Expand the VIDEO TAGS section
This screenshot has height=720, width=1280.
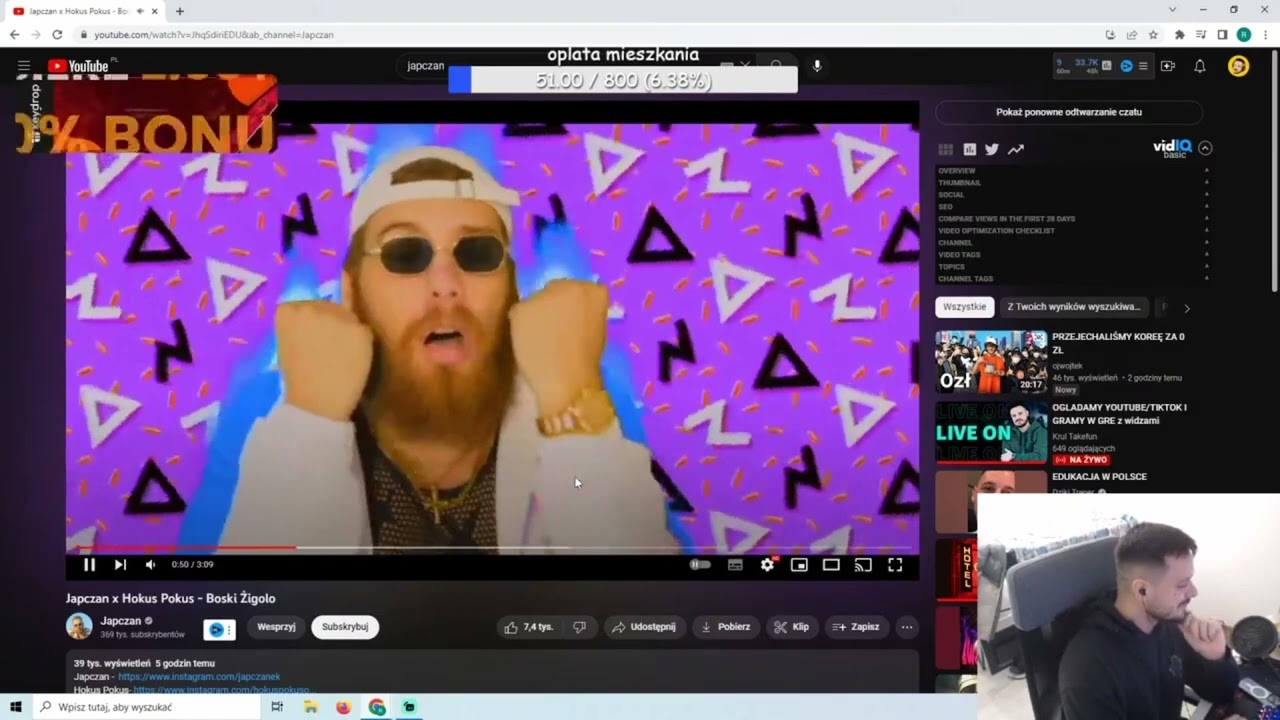point(1074,255)
